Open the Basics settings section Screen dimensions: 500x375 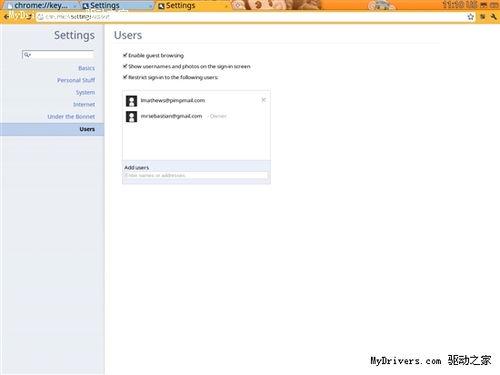tap(86, 68)
